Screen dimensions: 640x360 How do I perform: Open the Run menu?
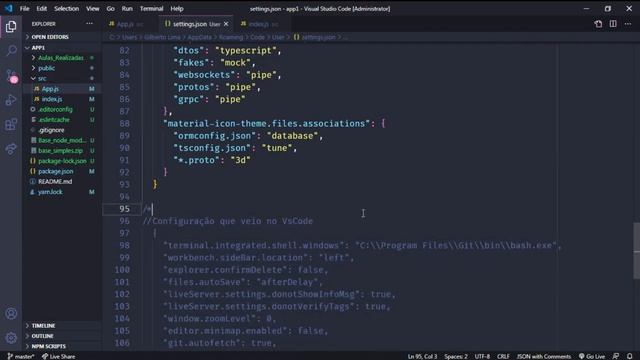coord(127,9)
